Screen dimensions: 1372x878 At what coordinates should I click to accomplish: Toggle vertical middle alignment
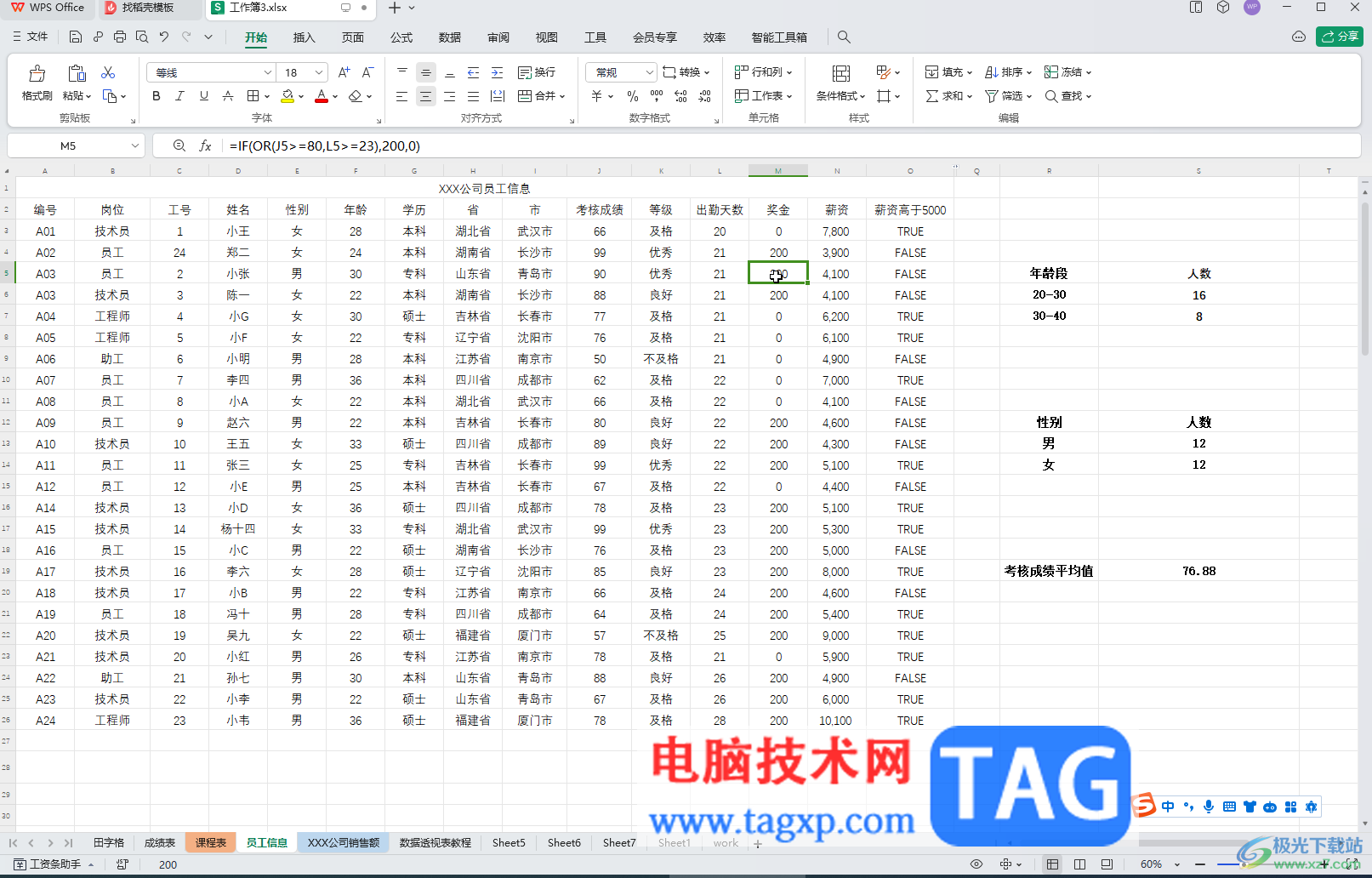425,72
